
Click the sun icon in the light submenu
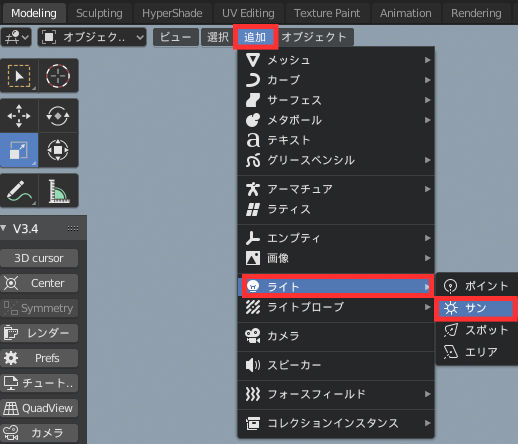[x=451, y=308]
